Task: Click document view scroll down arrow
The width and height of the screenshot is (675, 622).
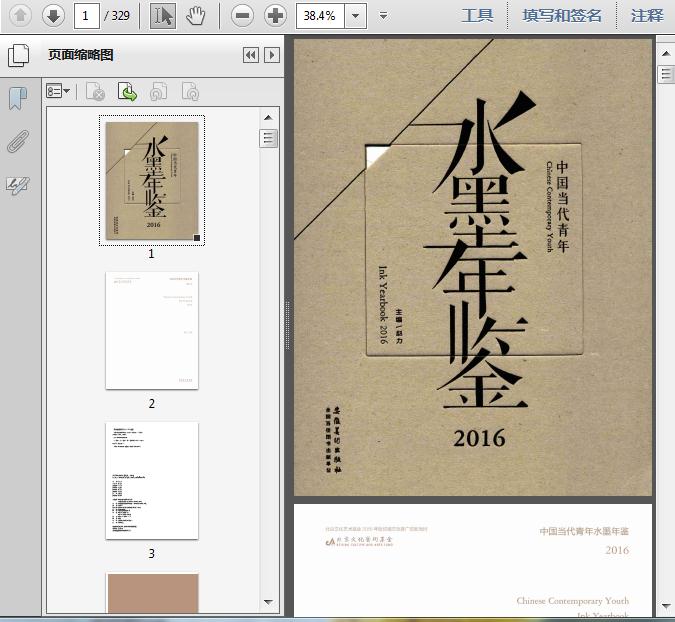Action: coord(666,606)
